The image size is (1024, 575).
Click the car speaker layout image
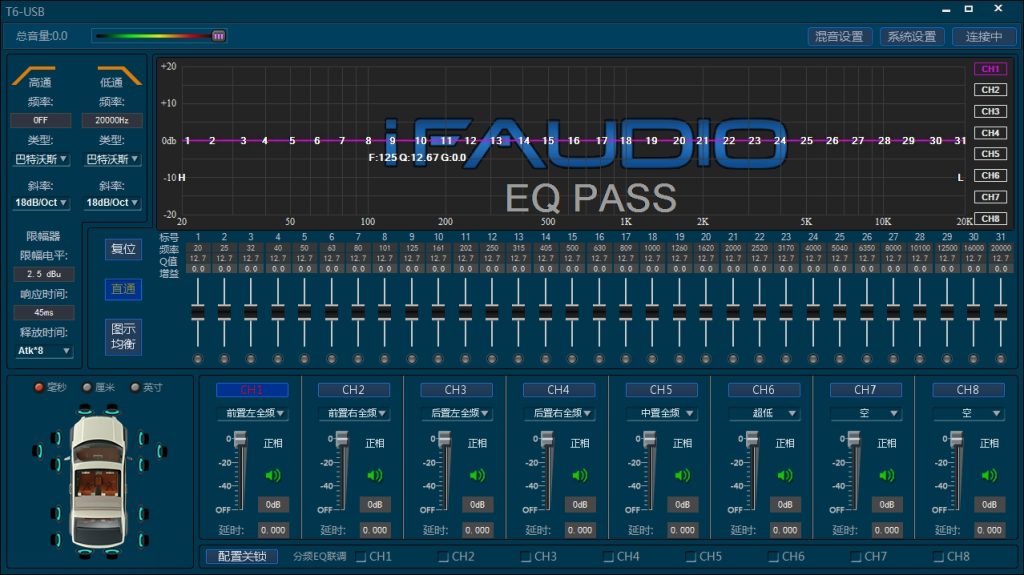click(99, 482)
